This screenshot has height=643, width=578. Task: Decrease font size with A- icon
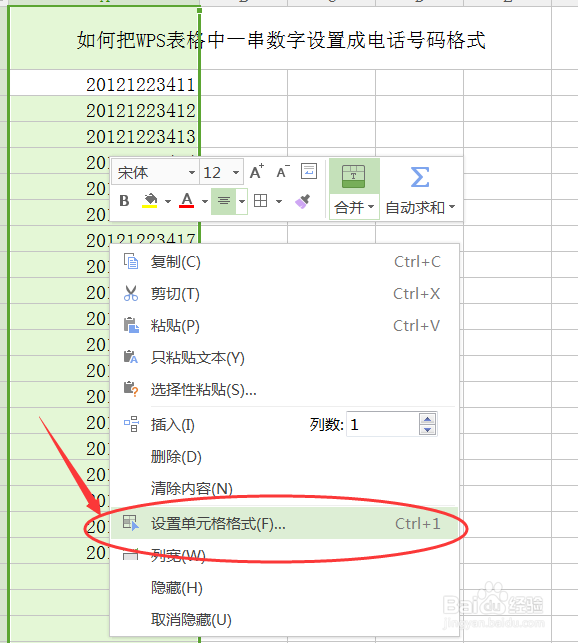coord(283,172)
